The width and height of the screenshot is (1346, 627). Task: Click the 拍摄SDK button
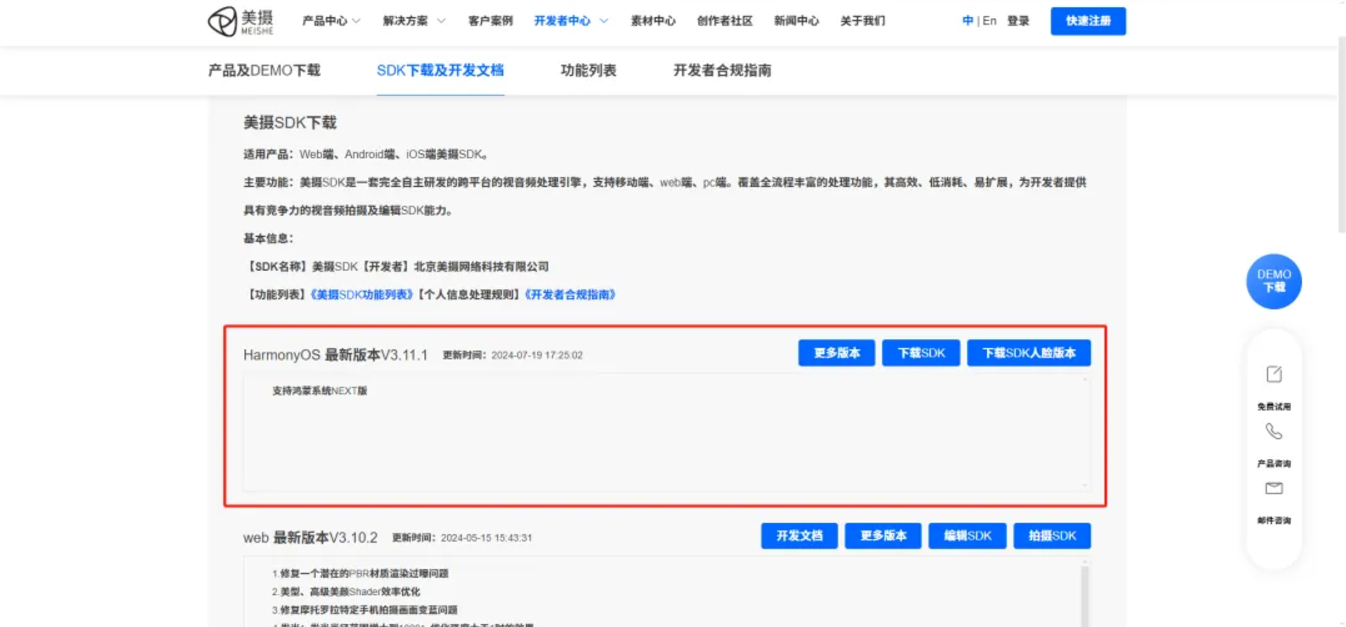coord(1052,536)
